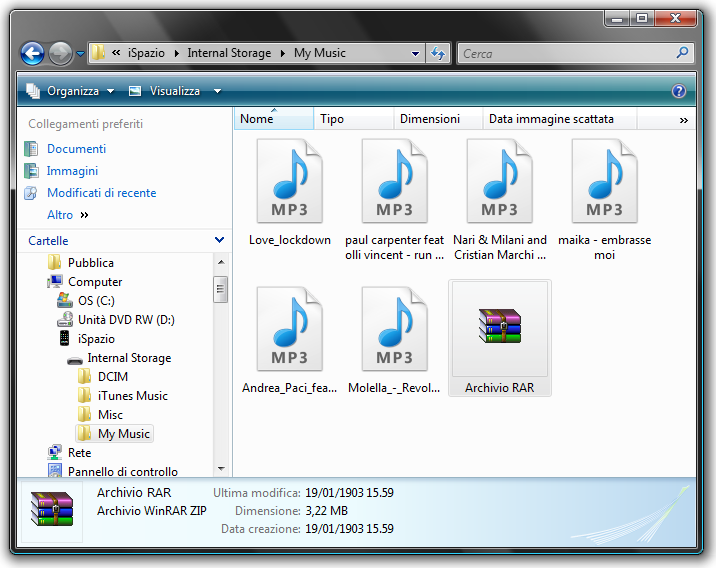The image size is (716, 568).
Task: Open the Modificati di recente link
Action: pyautogui.click(x=101, y=193)
